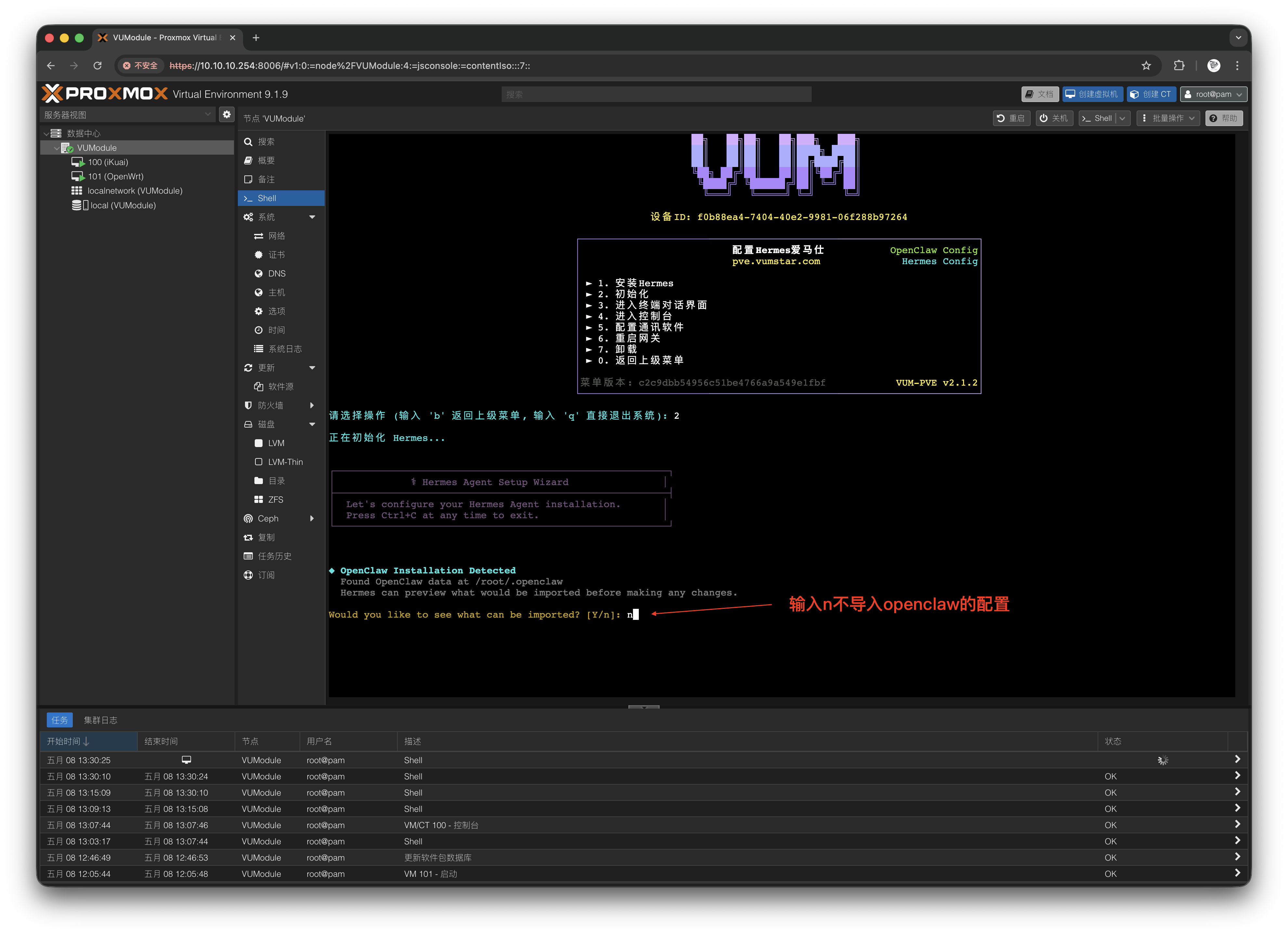Expand the Ceph menu section
This screenshot has height=935, width=1288.
(312, 518)
